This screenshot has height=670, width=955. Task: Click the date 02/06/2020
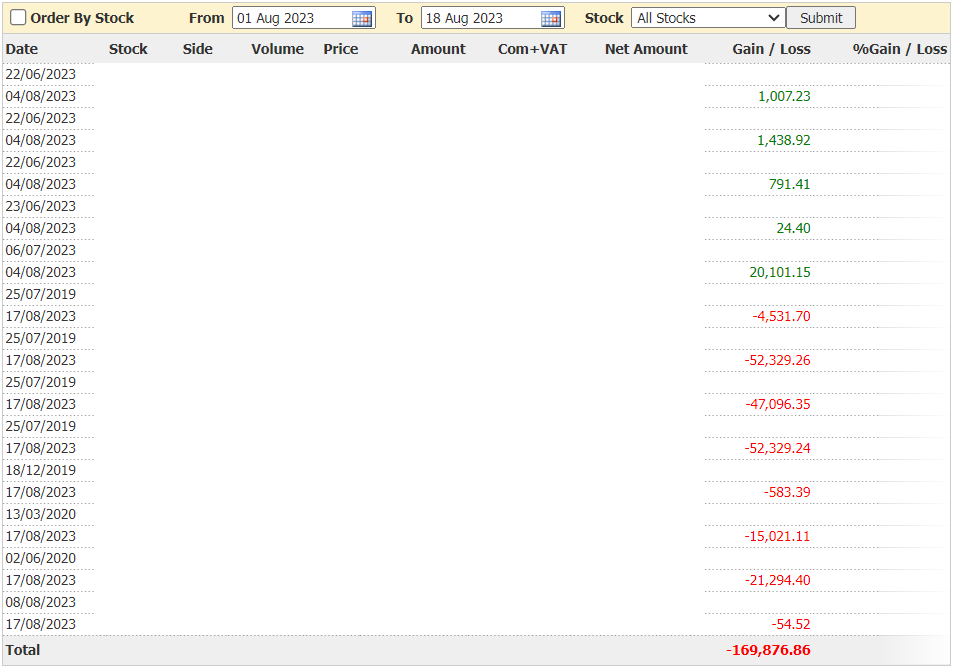coord(41,558)
